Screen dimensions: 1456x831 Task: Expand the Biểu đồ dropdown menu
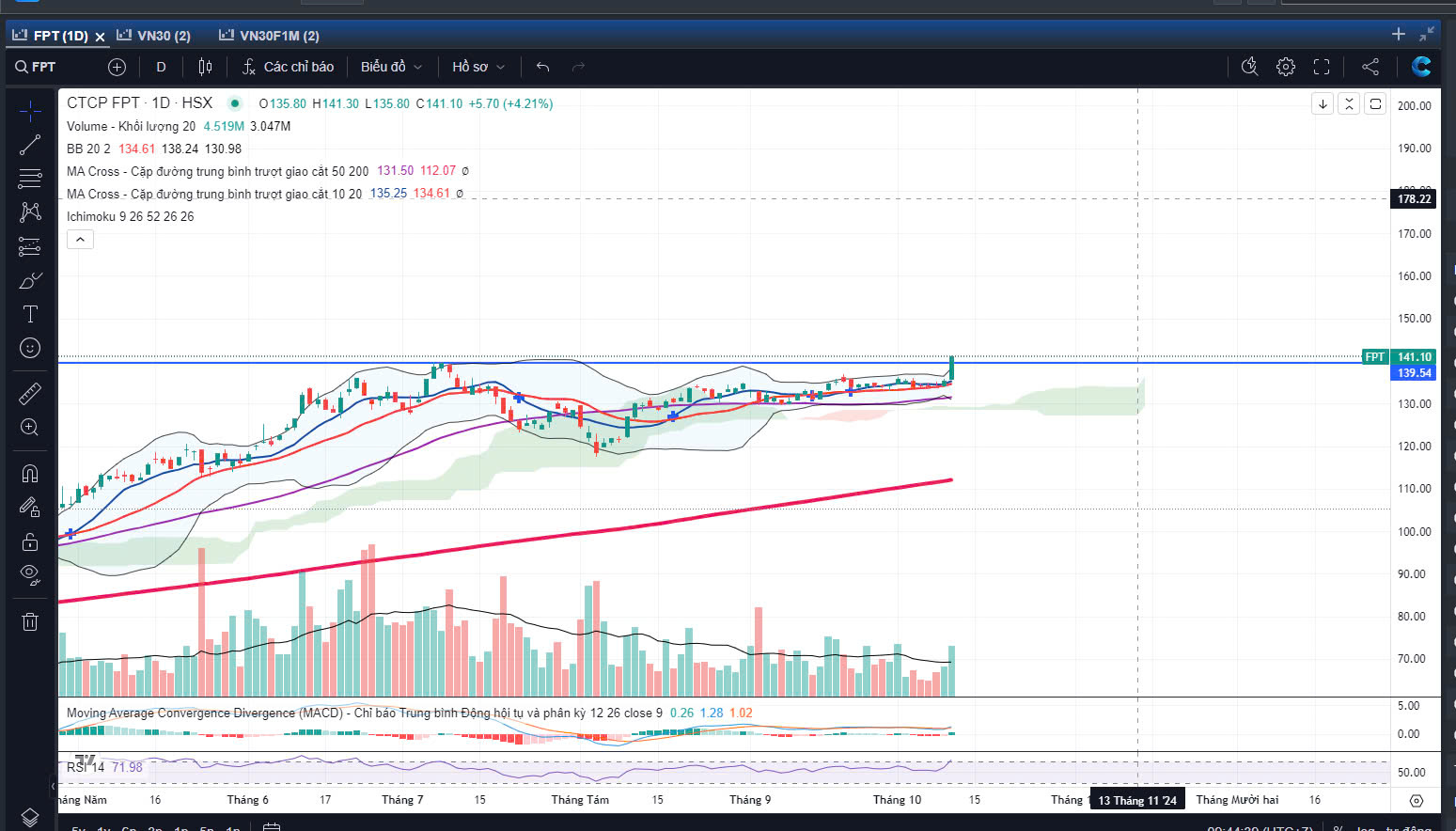click(391, 67)
